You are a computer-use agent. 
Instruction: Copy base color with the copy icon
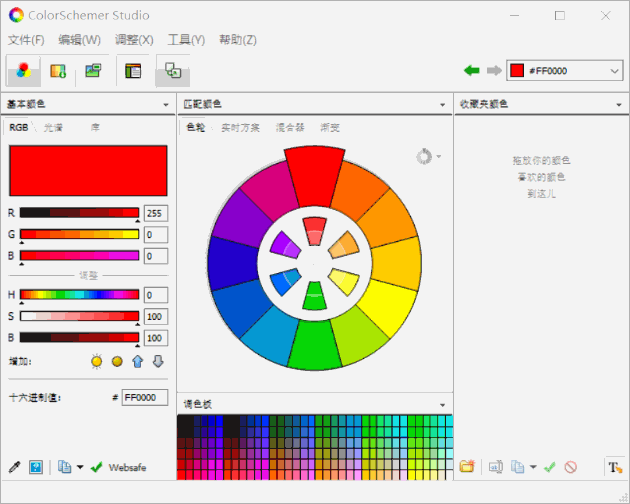65,467
